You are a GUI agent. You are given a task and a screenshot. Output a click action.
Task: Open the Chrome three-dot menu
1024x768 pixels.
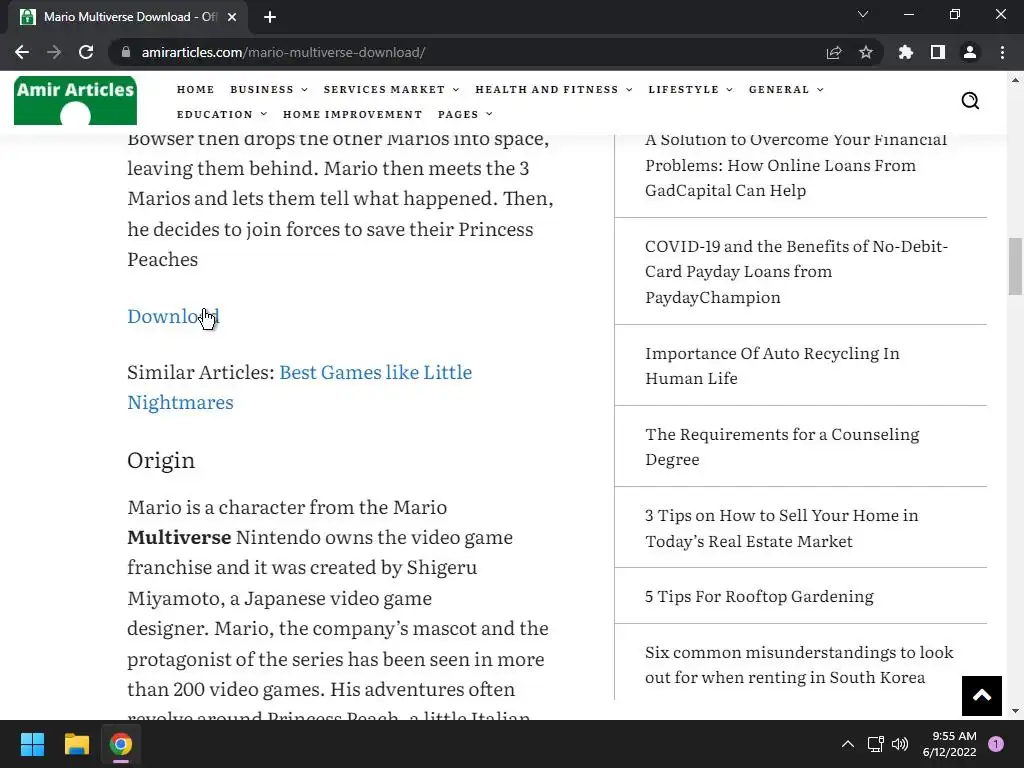click(1002, 52)
